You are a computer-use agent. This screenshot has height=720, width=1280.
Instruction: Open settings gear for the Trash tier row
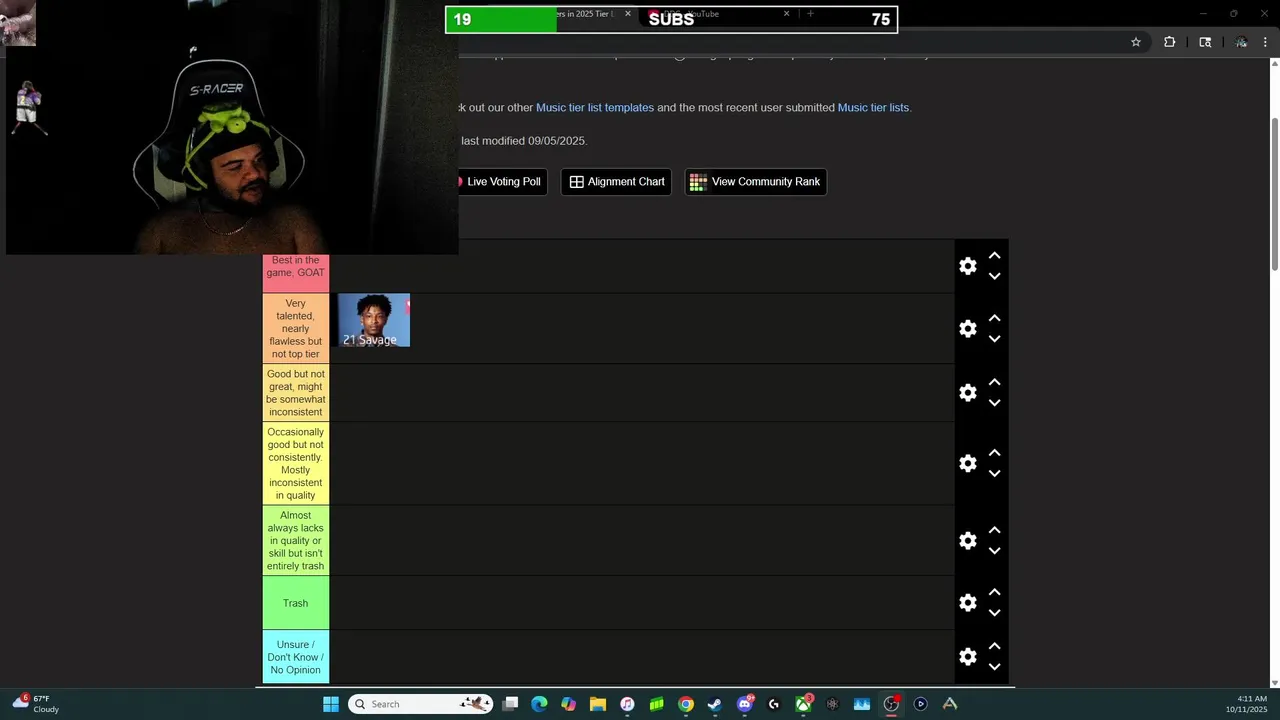(x=968, y=603)
